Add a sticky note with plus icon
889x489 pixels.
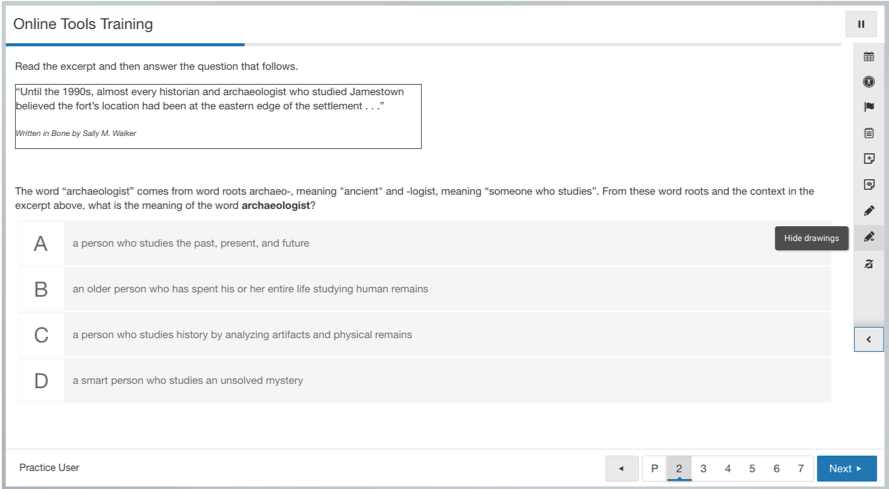(869, 159)
